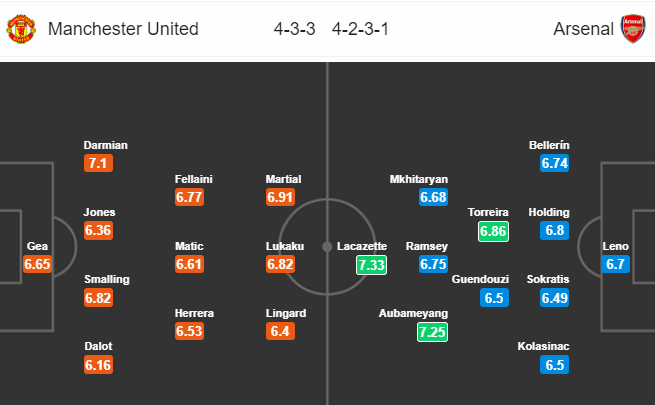The image size is (655, 405).
Task: Open the Arsenal team name link
Action: coord(583,29)
